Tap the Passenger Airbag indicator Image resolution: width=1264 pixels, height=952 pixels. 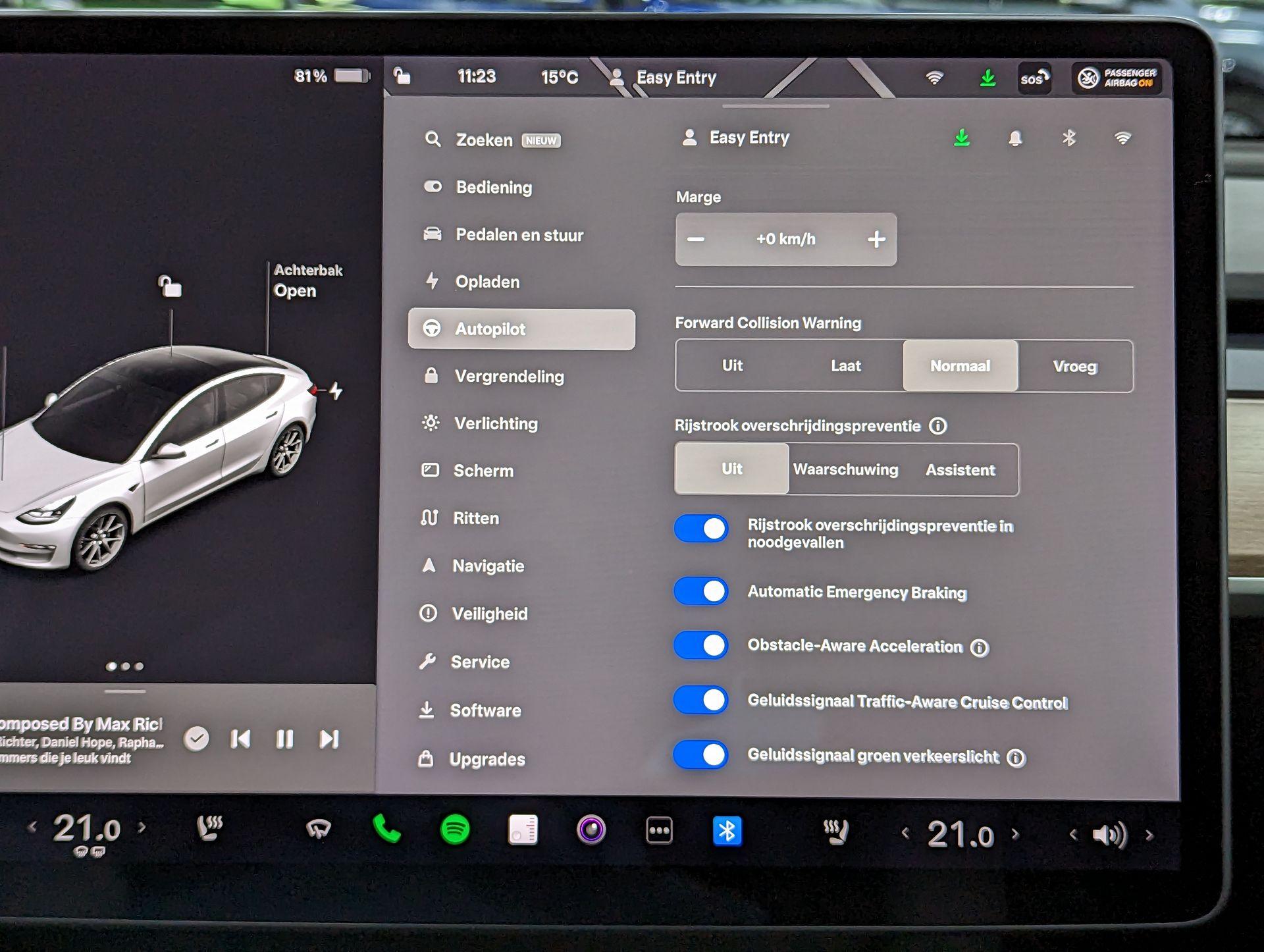(x=1117, y=78)
